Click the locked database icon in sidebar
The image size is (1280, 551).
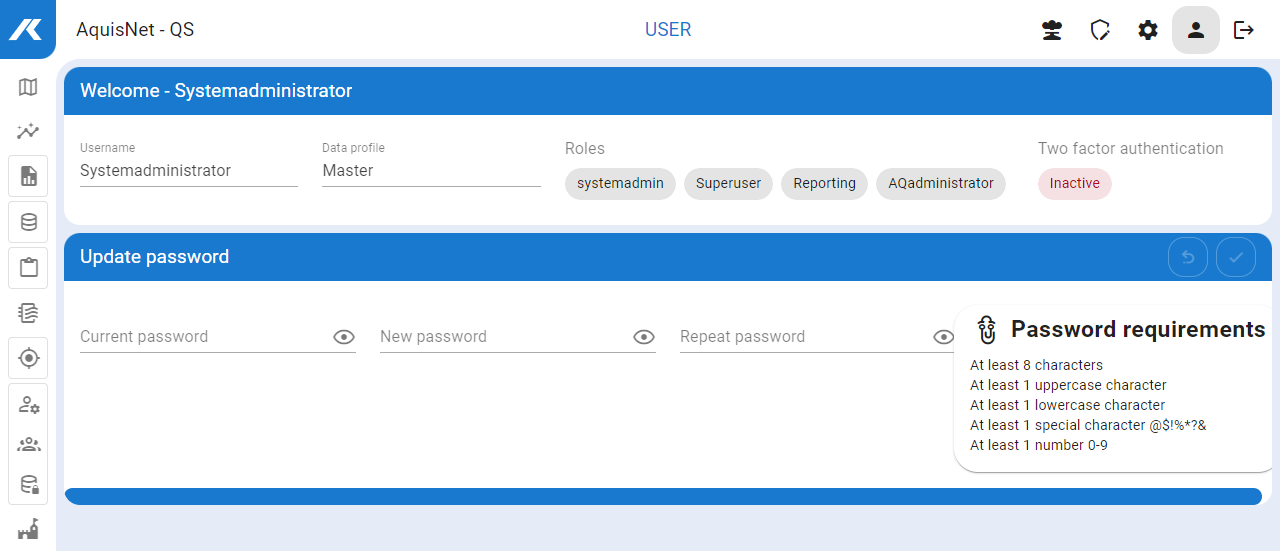click(x=28, y=485)
